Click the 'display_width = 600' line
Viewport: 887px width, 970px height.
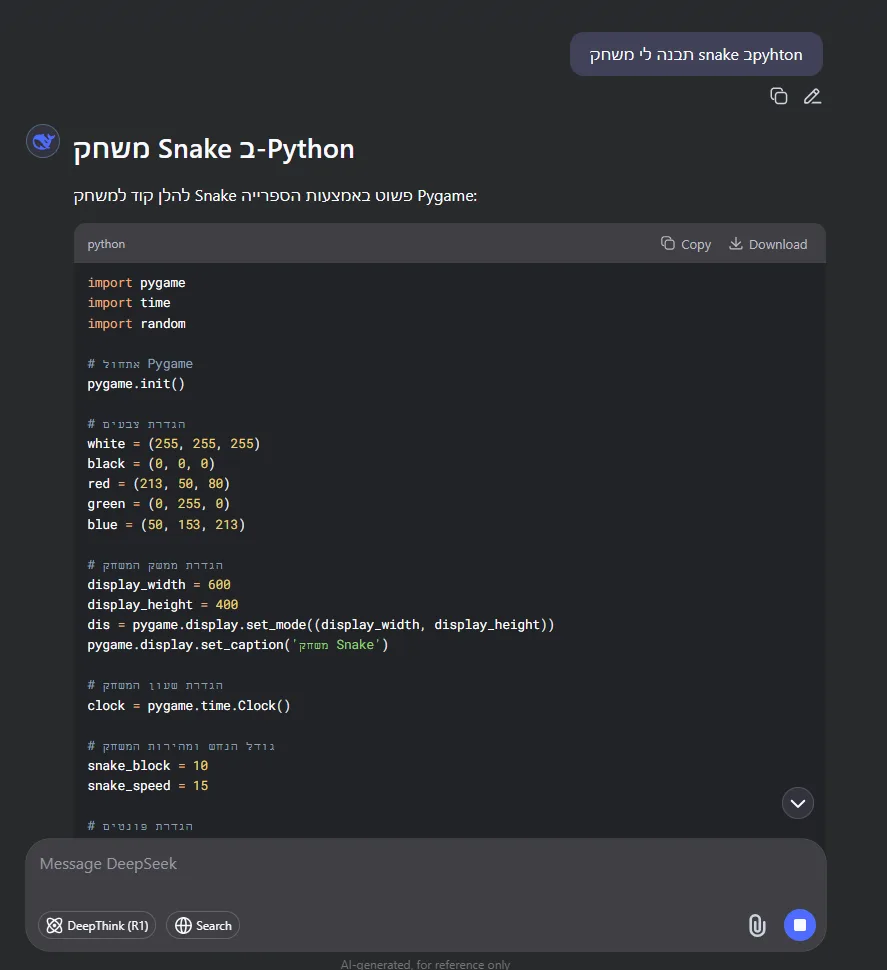pos(159,585)
